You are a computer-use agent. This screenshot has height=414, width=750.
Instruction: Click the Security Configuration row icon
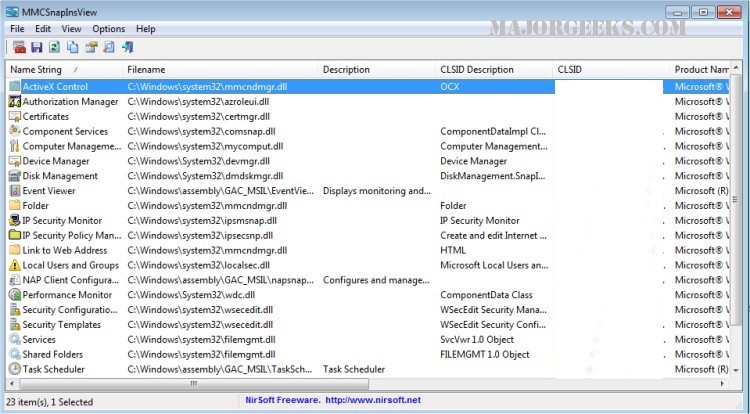coord(15,310)
